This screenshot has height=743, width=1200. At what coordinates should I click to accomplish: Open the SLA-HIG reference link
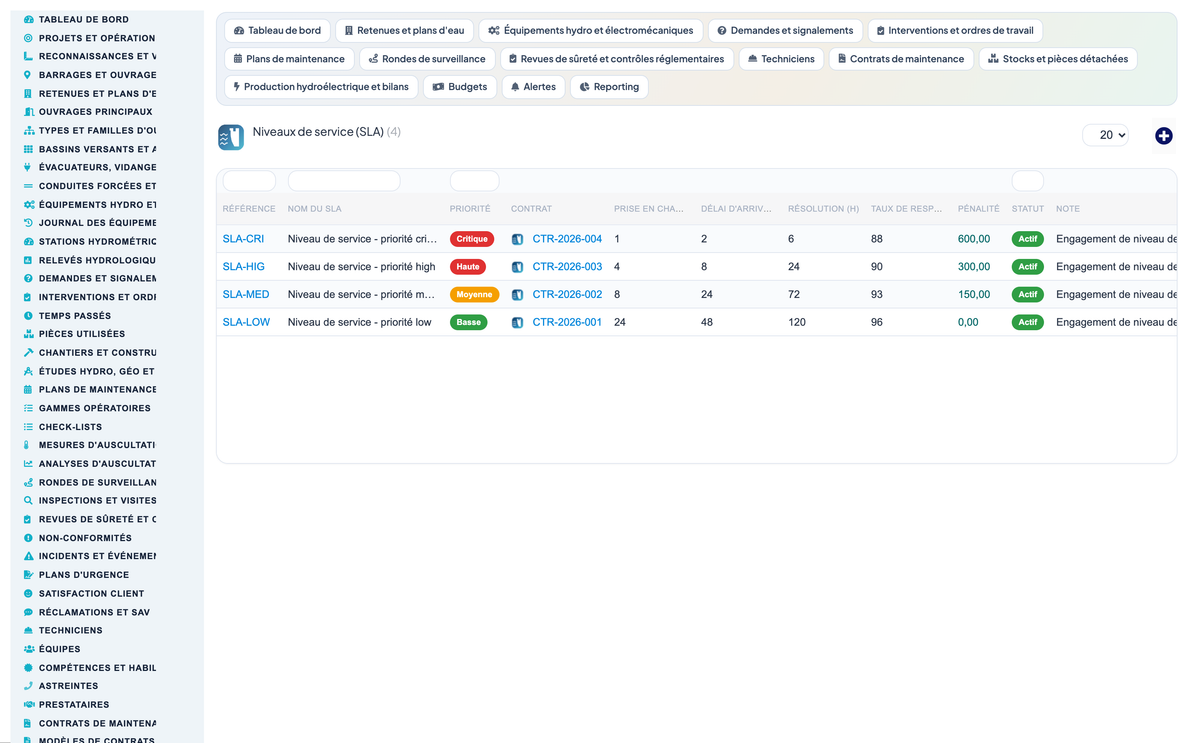(244, 267)
